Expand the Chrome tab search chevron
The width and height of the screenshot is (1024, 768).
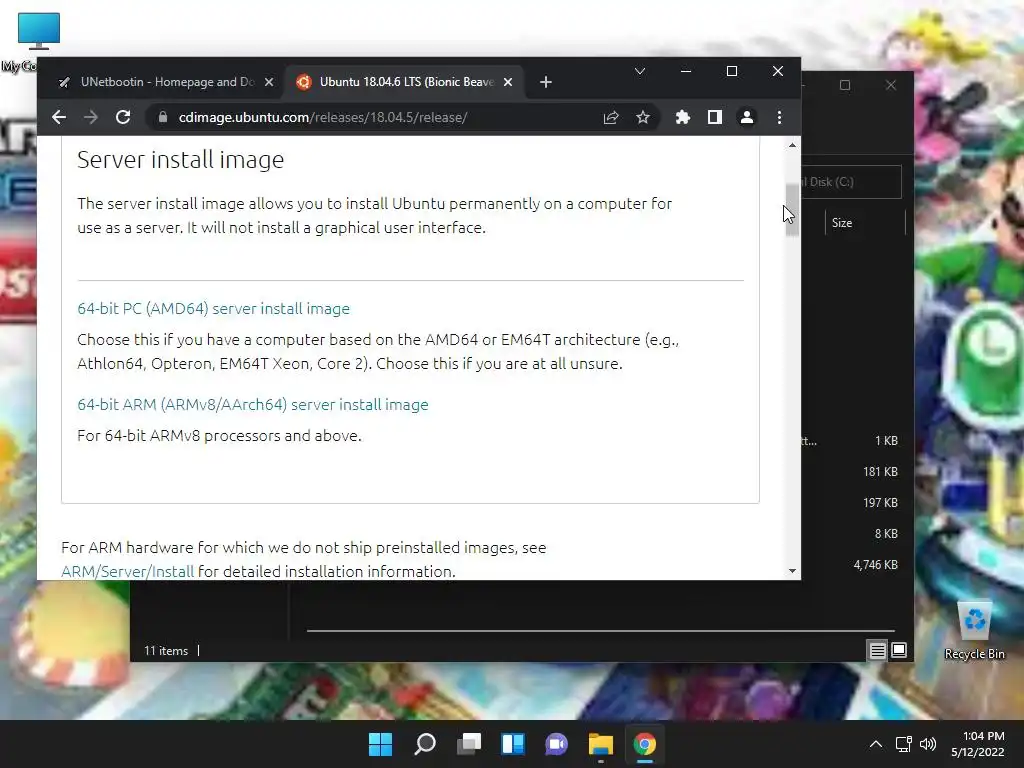640,71
